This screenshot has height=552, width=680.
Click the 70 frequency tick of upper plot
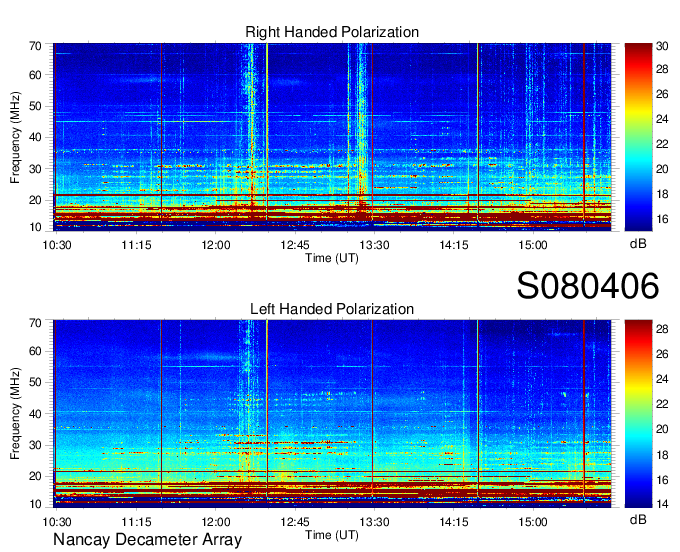tap(35, 46)
